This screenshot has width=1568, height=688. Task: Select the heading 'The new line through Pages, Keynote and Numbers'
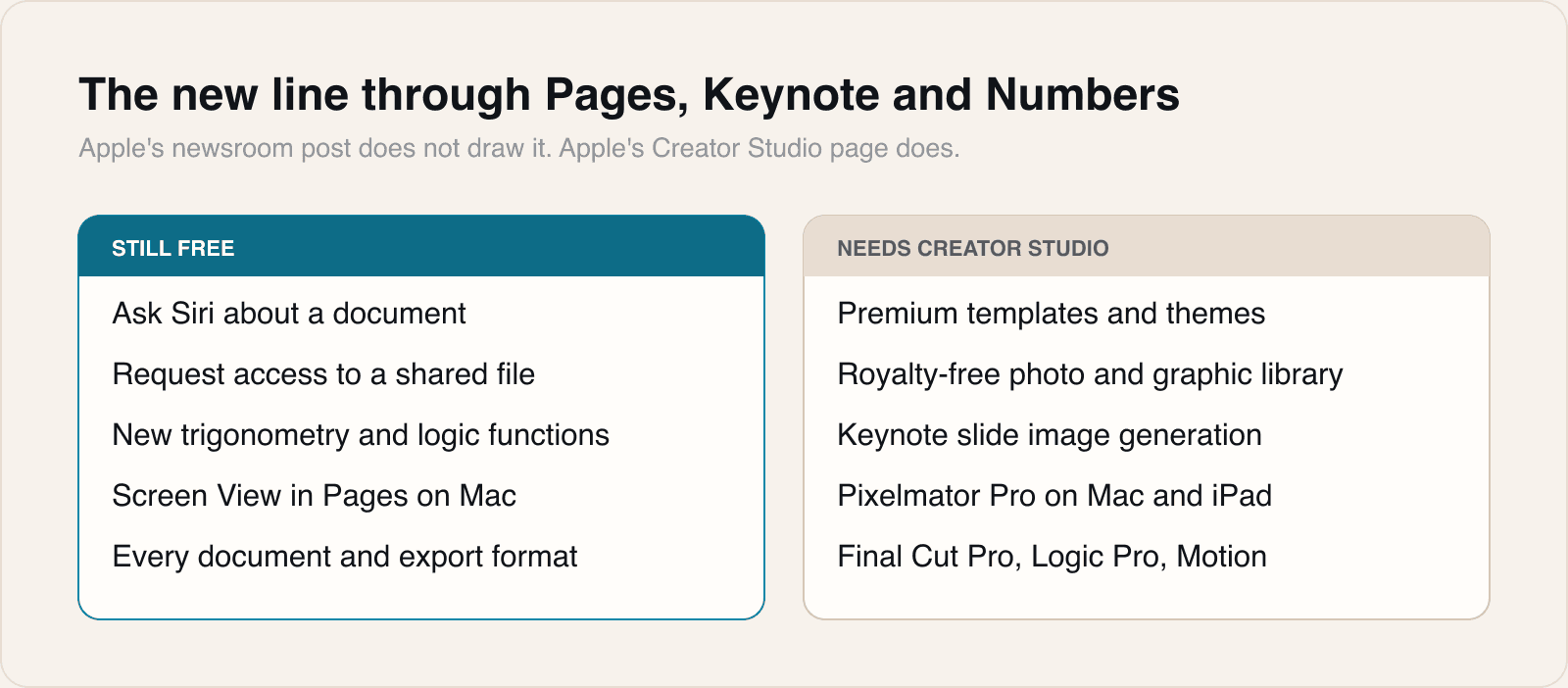(x=628, y=95)
